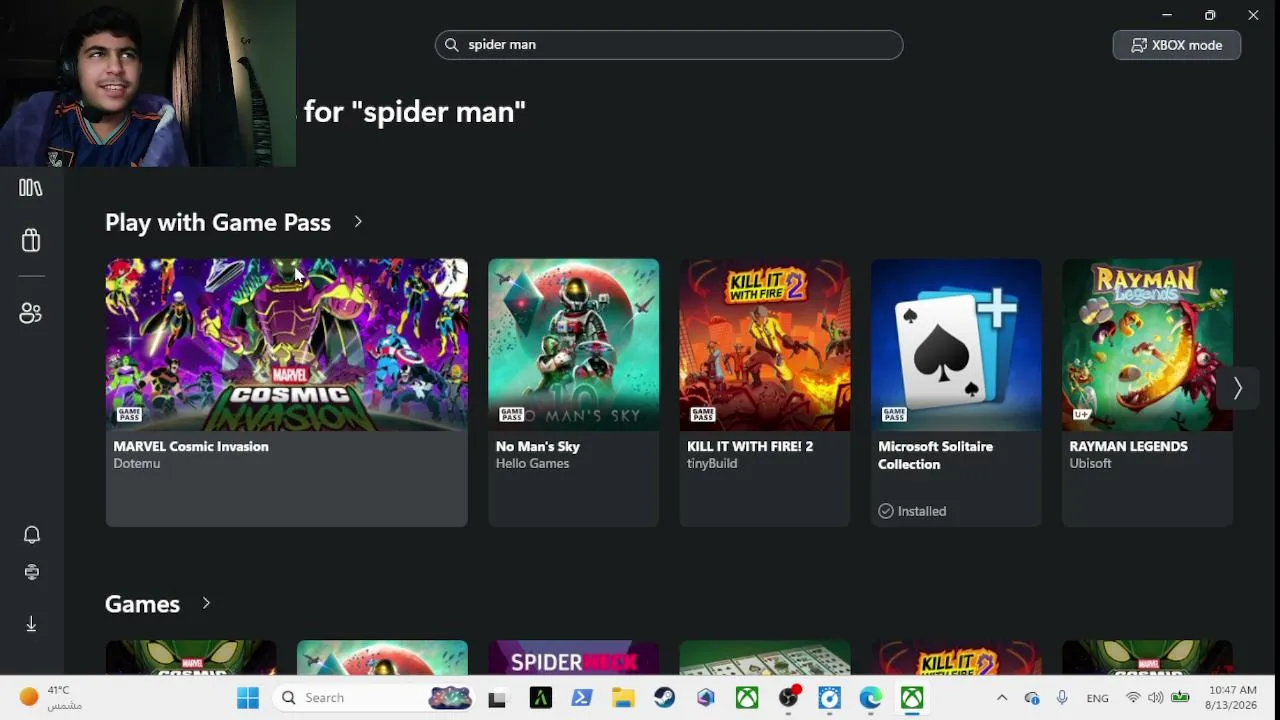The height and width of the screenshot is (720, 1280).
Task: Click the Ubisoft publisher name
Action: tap(1090, 464)
